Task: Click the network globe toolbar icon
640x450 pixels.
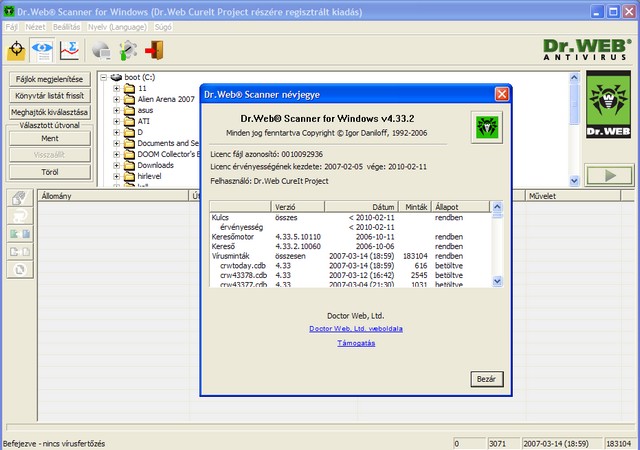Action: coord(101,51)
